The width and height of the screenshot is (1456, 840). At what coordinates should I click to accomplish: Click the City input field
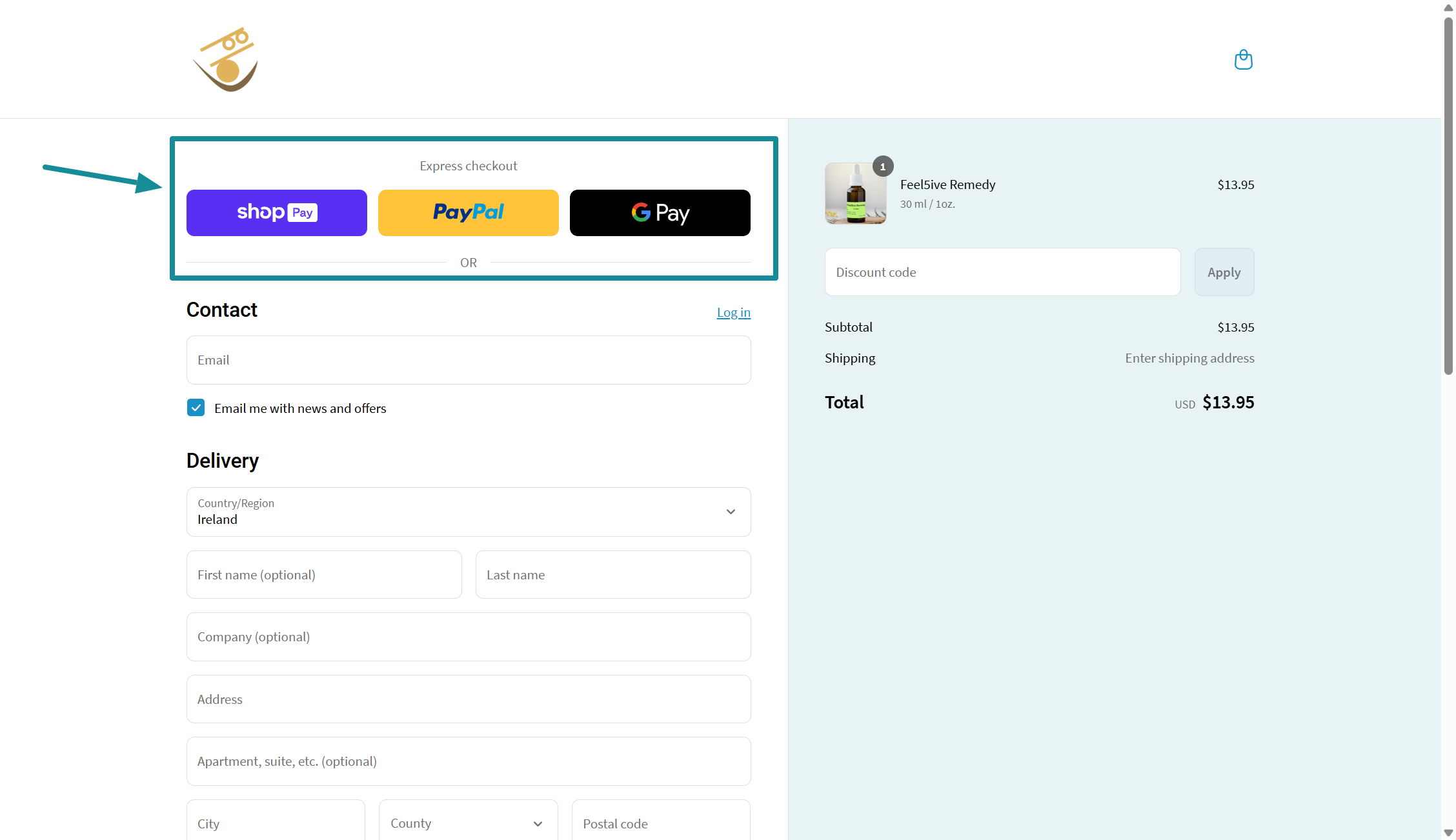tap(276, 823)
